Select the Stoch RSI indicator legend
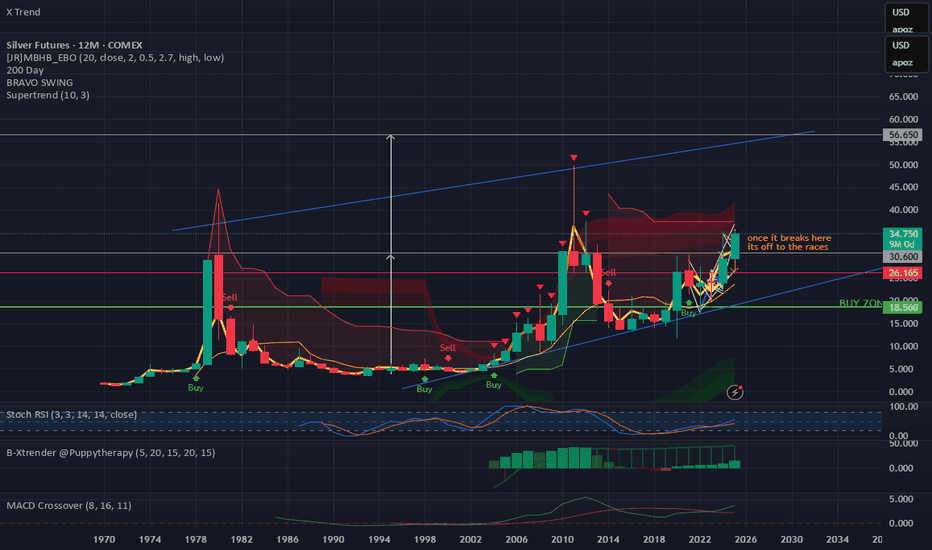The image size is (932, 550). click(71, 414)
